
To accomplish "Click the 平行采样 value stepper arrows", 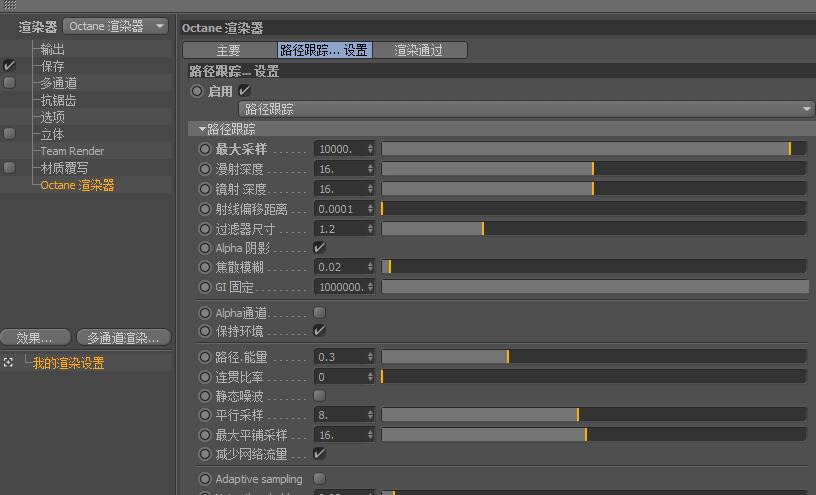I will (x=370, y=415).
